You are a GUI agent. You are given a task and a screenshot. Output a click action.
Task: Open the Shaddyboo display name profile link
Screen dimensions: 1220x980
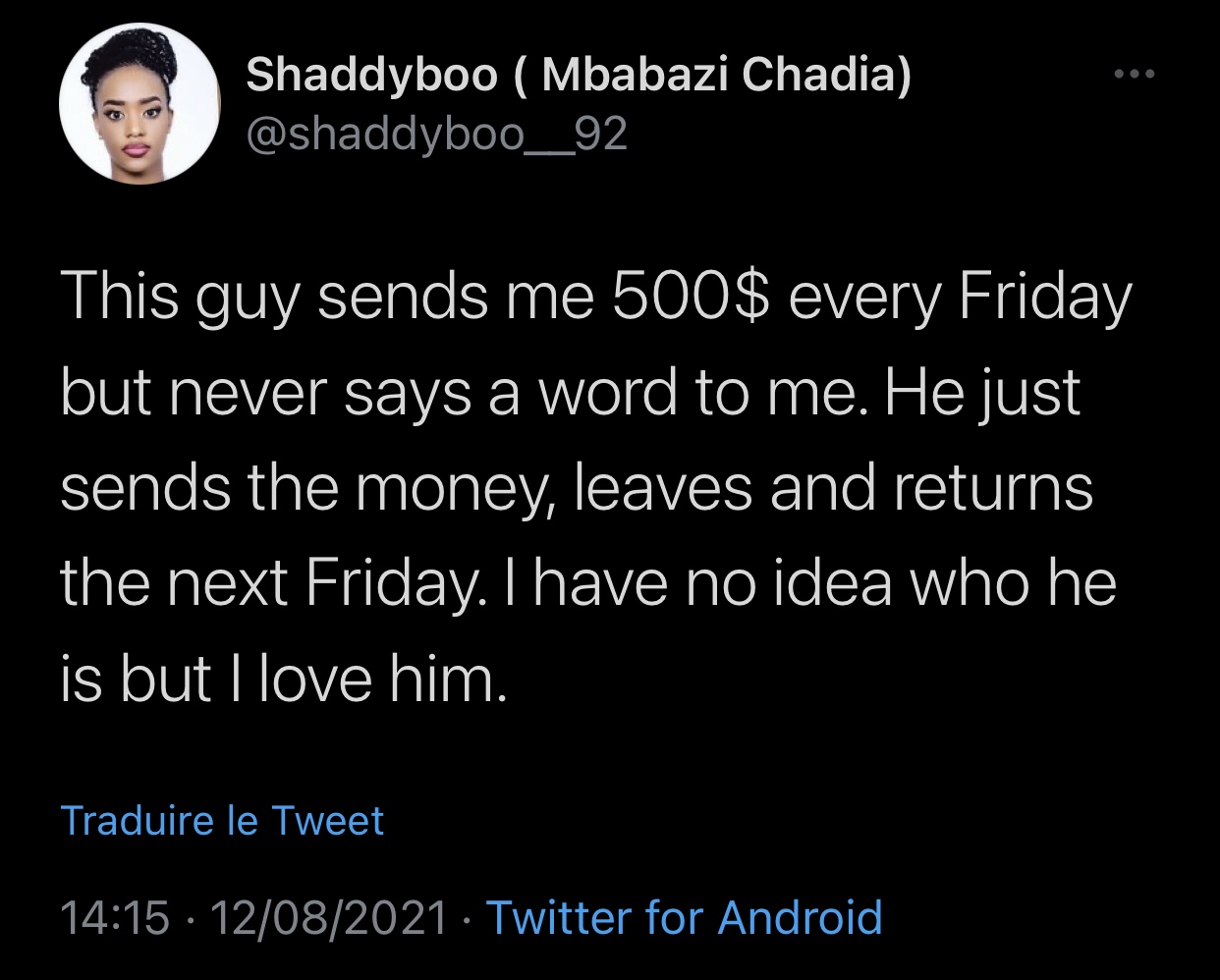click(x=579, y=75)
